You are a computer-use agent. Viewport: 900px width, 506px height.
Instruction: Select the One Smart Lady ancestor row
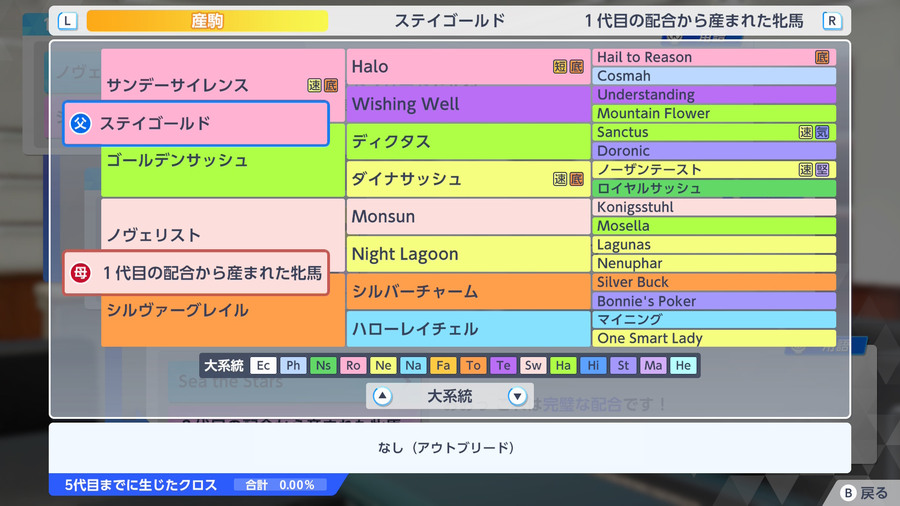[x=714, y=338]
